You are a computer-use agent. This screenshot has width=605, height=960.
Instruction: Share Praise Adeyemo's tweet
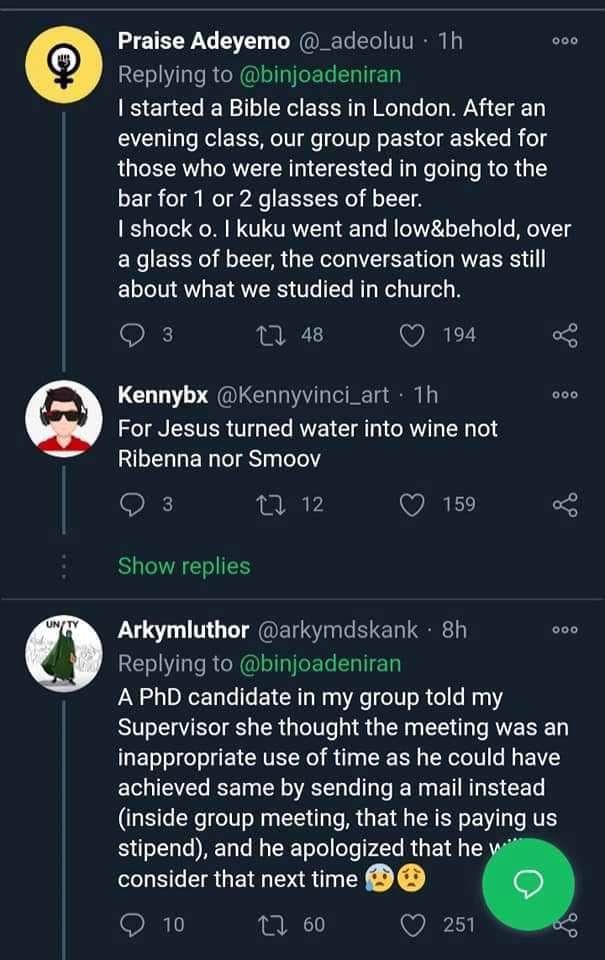[565, 335]
